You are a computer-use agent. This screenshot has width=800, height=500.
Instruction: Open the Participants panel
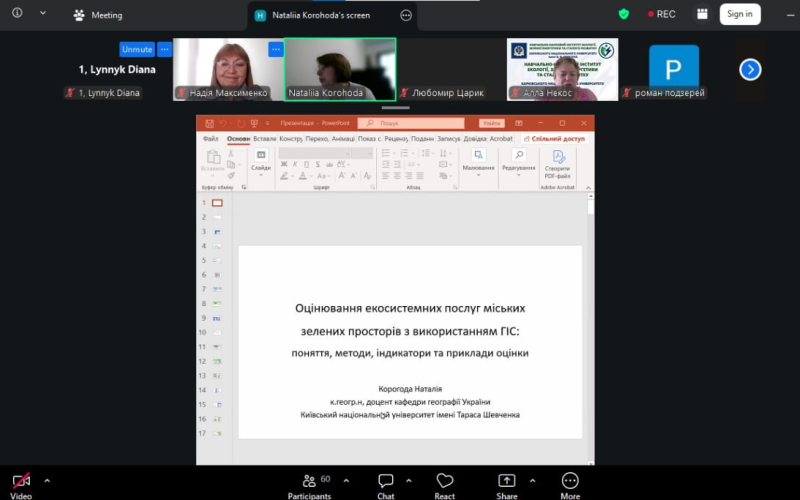point(309,486)
